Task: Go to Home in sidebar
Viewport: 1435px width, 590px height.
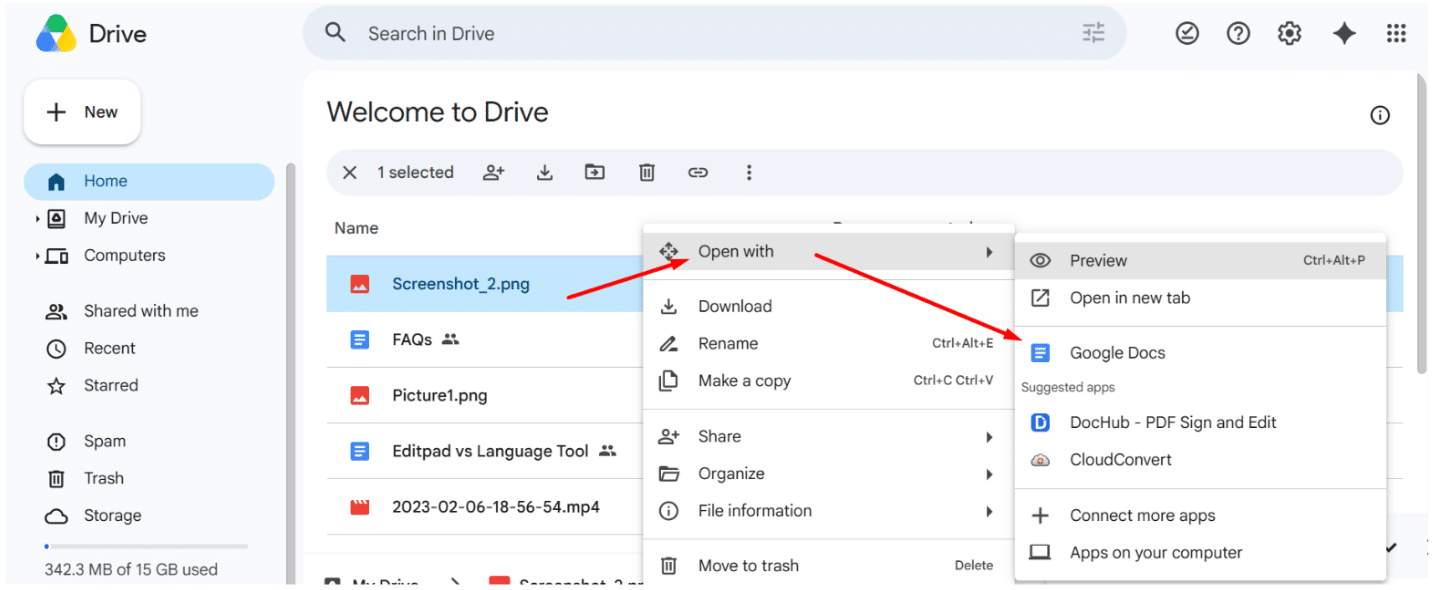Action: tap(149, 181)
